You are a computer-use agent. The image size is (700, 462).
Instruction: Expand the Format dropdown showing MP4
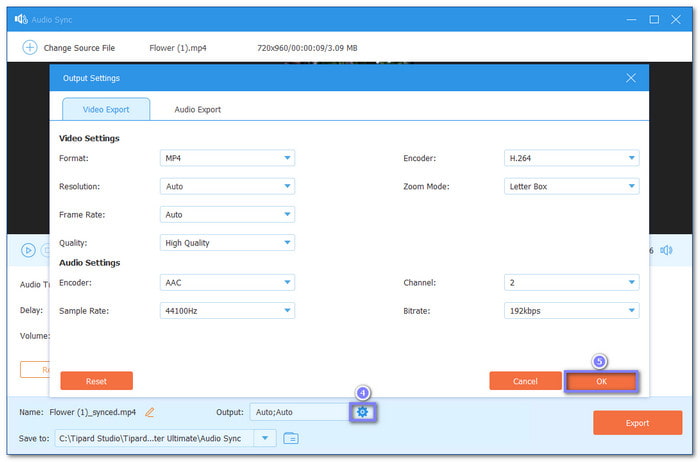coord(227,158)
